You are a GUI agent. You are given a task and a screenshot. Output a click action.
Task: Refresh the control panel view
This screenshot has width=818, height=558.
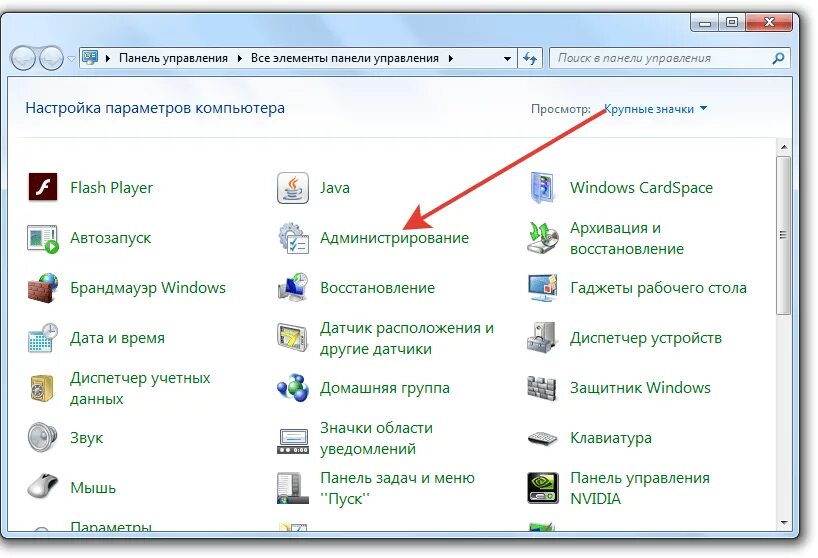coord(530,58)
